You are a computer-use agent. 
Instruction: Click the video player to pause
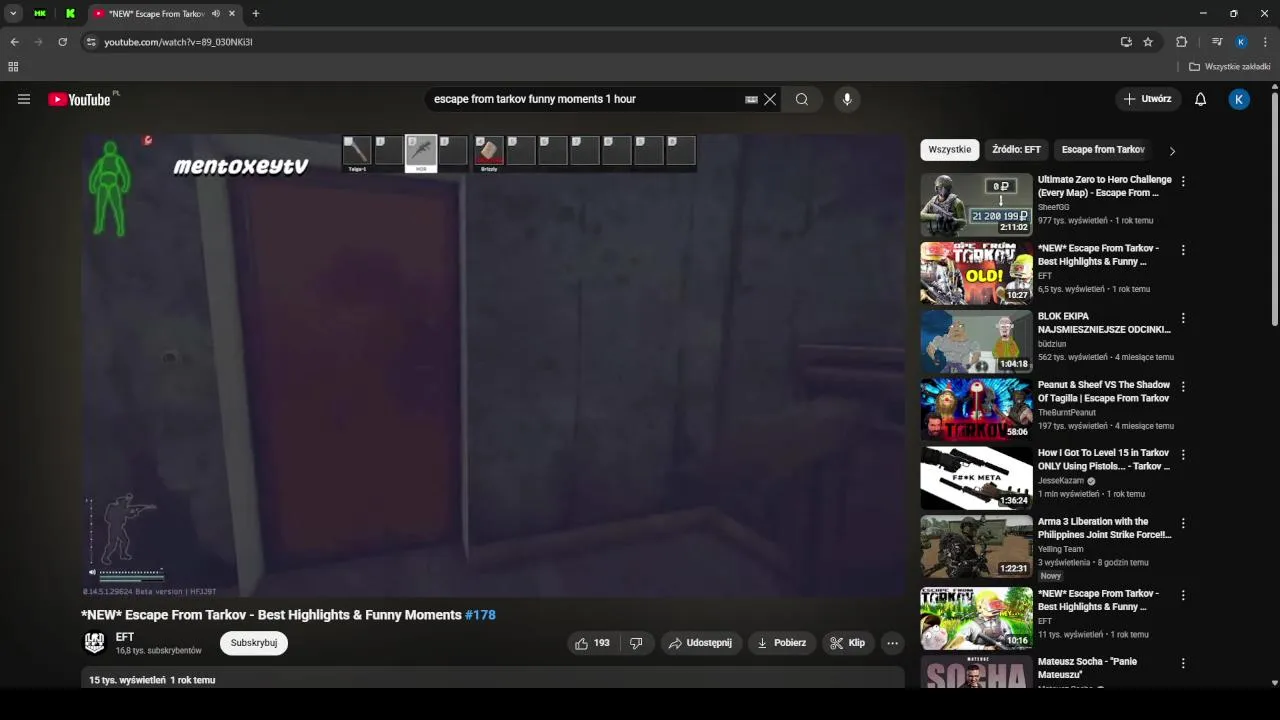pyautogui.click(x=493, y=365)
